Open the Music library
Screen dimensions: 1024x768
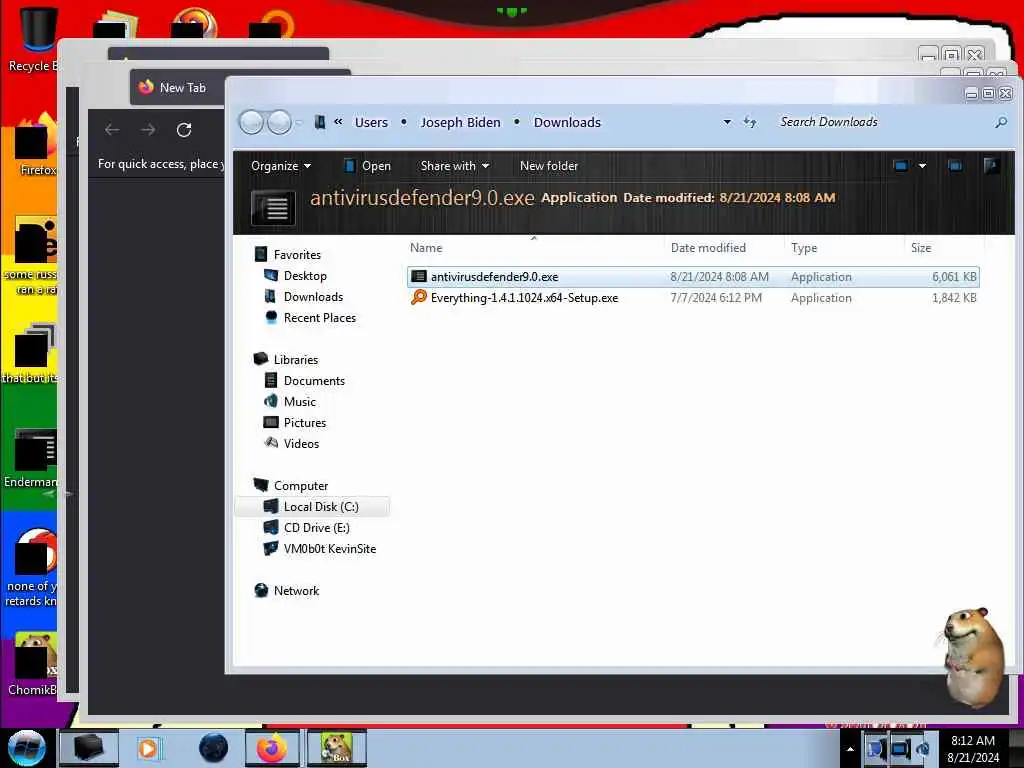click(300, 402)
